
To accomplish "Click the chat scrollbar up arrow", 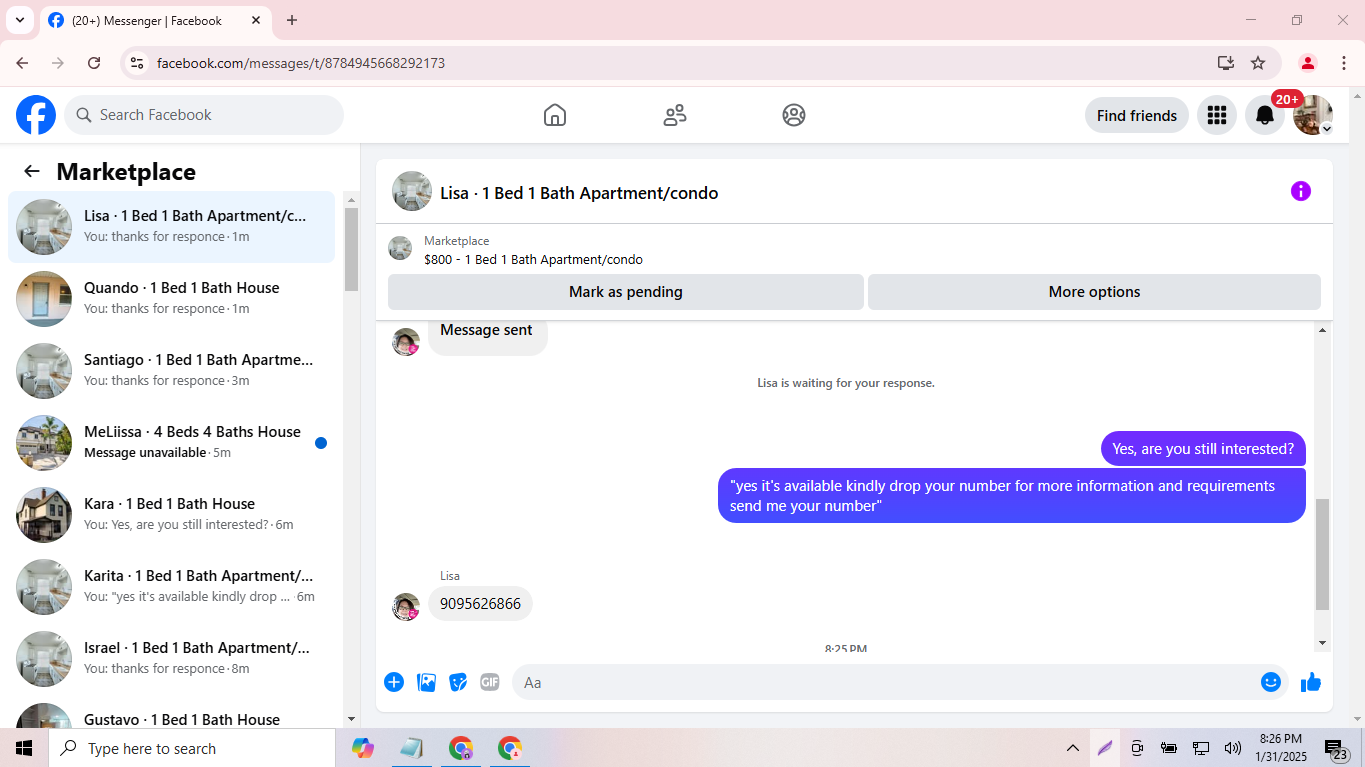I will click(1323, 331).
